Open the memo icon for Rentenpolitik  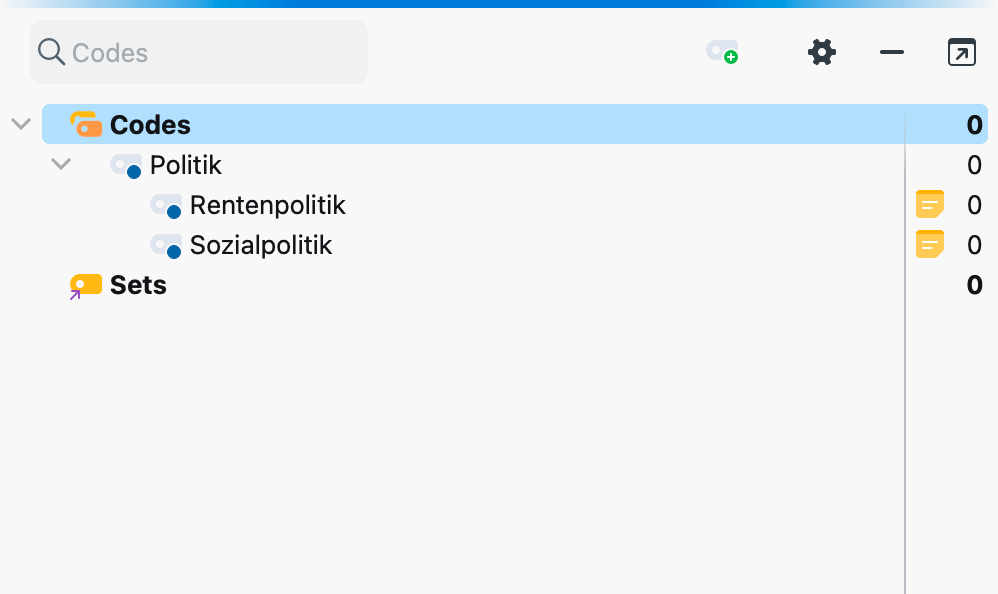930,205
